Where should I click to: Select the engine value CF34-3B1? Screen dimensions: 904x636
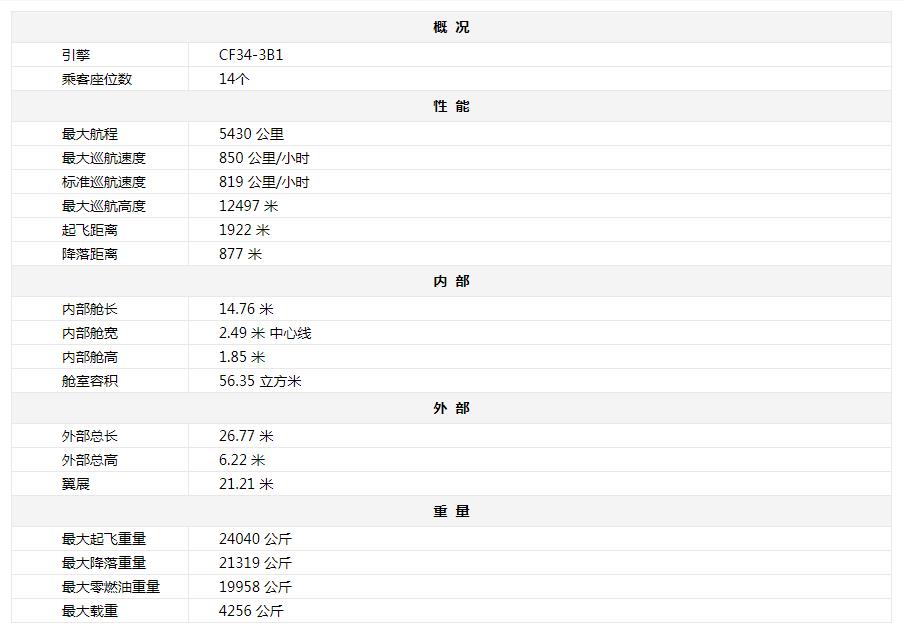[251, 55]
